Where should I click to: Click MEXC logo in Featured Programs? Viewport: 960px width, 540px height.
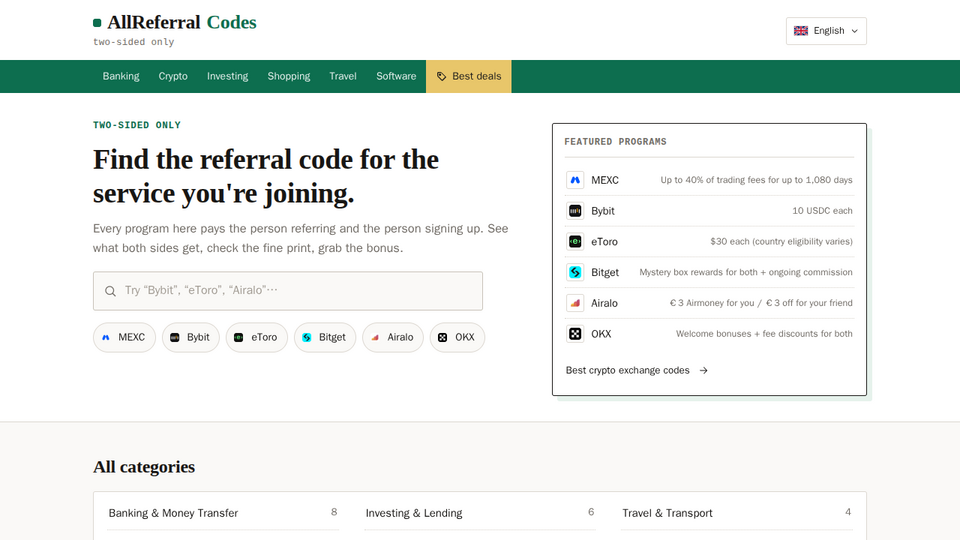pyautogui.click(x=575, y=180)
